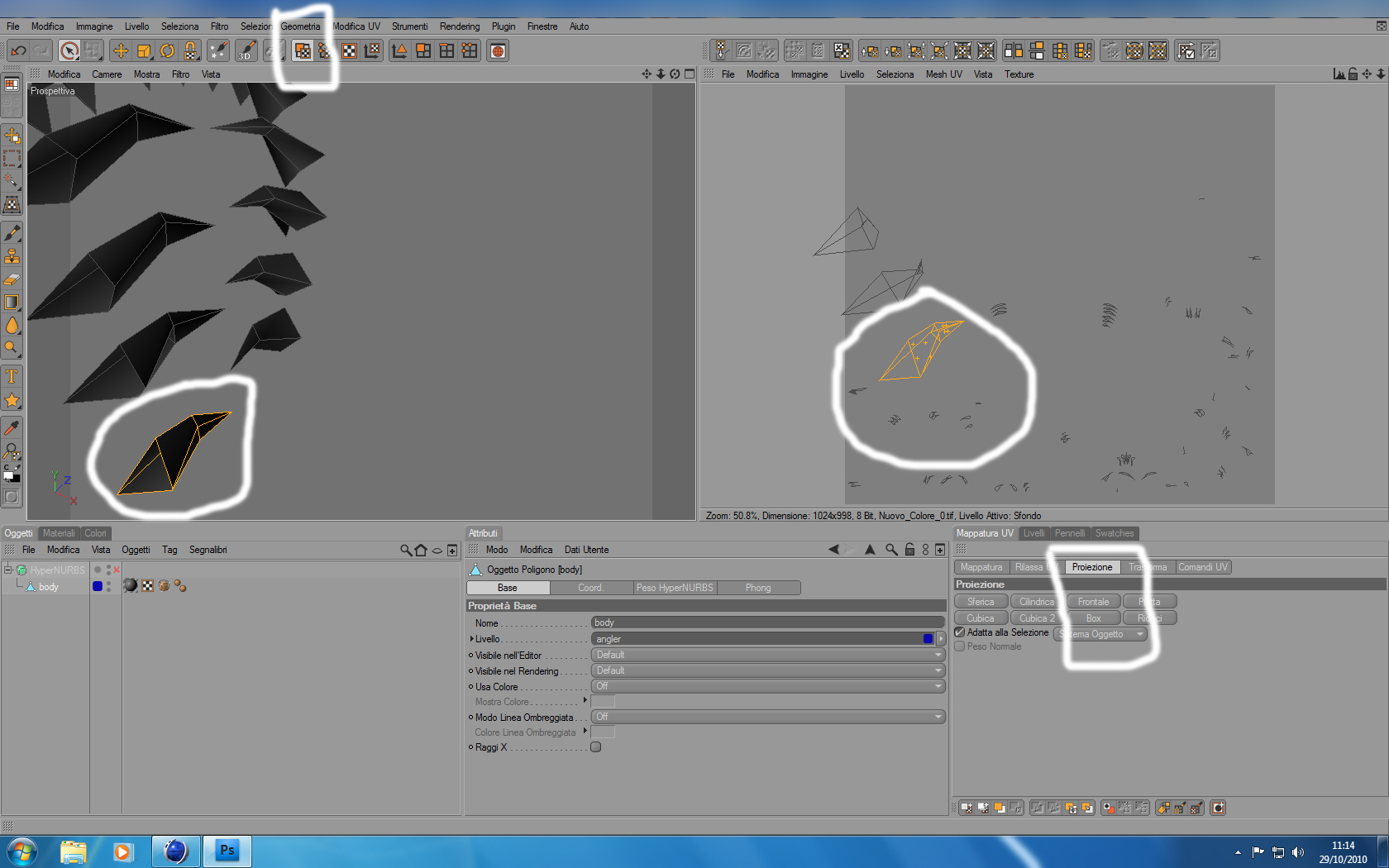This screenshot has width=1389, height=868.
Task: Open the Rendering menu
Action: tap(460, 26)
